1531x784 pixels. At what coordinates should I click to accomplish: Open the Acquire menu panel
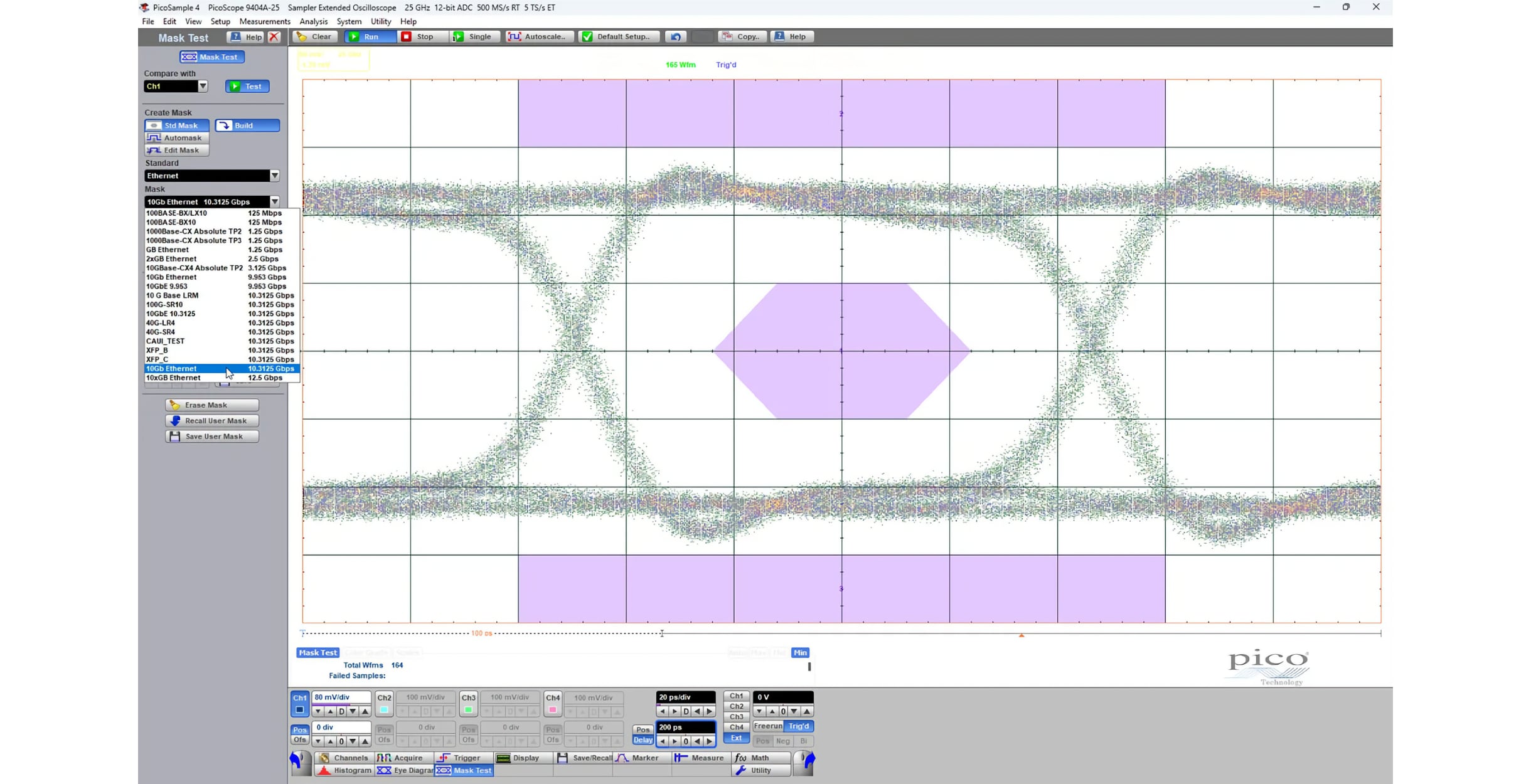coord(403,758)
